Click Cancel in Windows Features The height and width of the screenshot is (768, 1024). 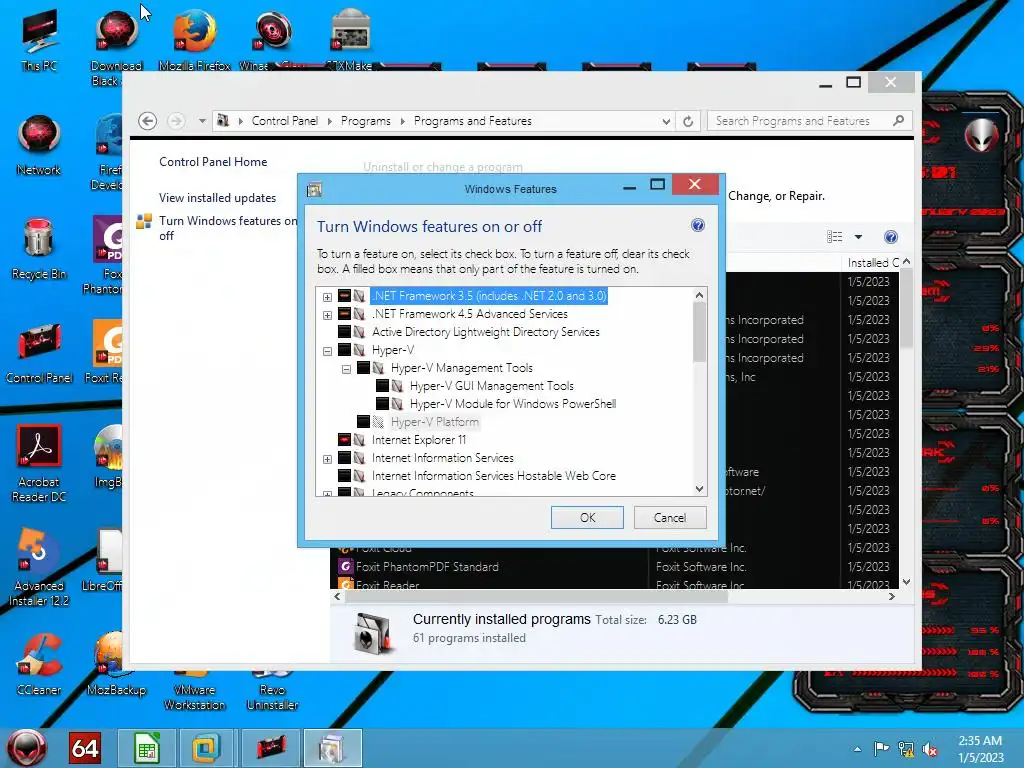669,517
